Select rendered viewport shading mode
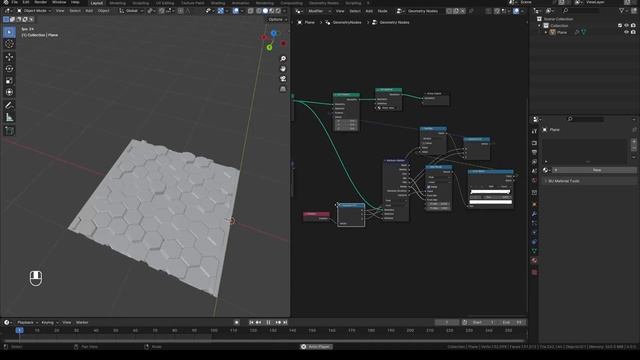The height and width of the screenshot is (360, 640). [x=278, y=11]
